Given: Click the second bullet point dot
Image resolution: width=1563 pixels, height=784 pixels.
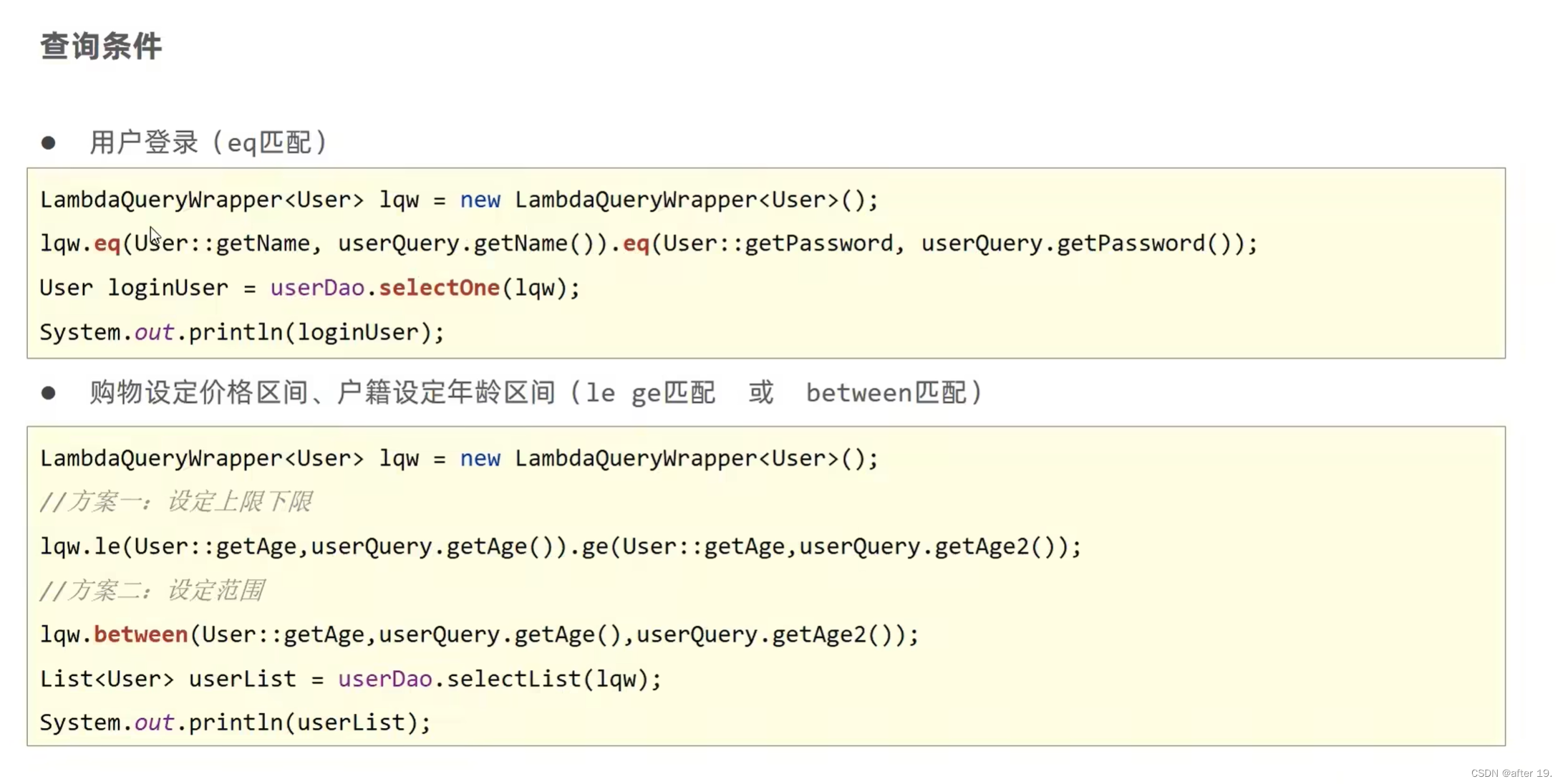Looking at the screenshot, I should (x=48, y=392).
